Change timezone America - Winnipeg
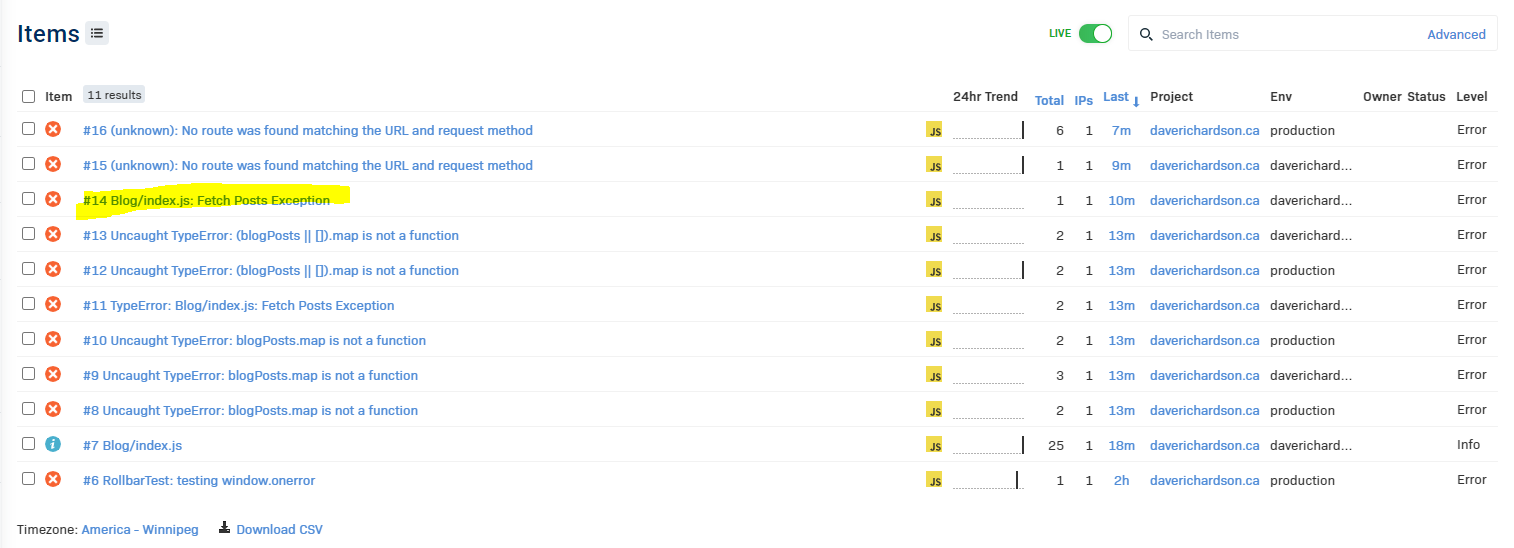Image resolution: width=1514 pixels, height=548 pixels. coord(140,529)
